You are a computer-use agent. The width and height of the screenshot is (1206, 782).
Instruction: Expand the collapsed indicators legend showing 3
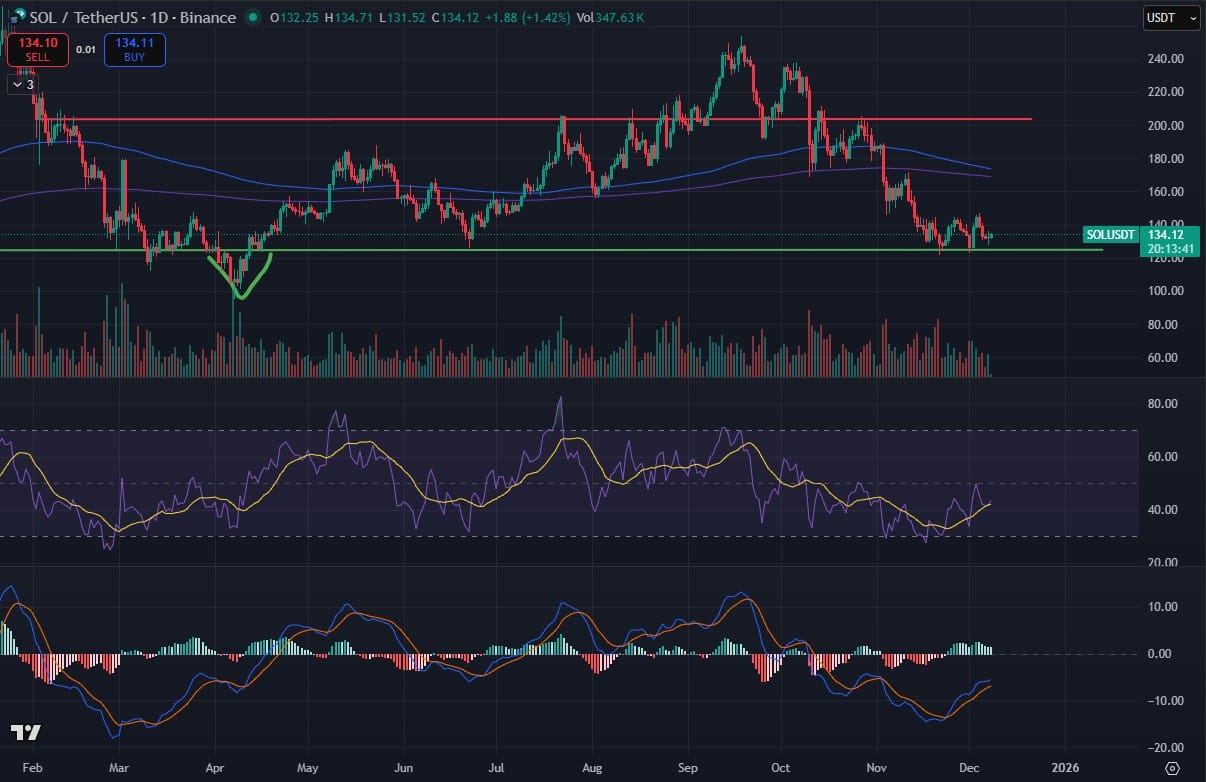(23, 85)
